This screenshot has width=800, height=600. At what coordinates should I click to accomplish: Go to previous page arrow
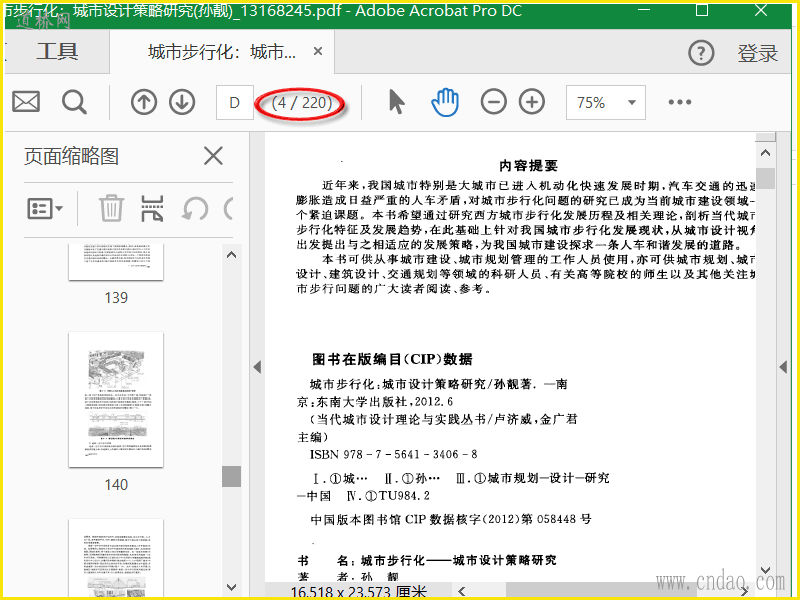[x=143, y=102]
